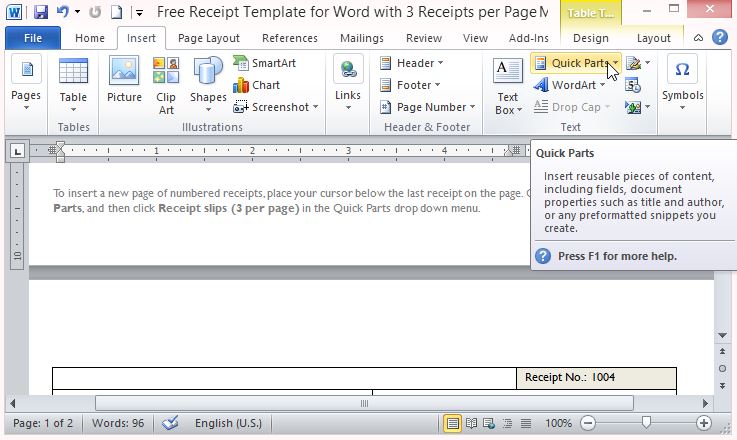Click the Previous Page double-arrow button
737x440 pixels.
[722, 351]
